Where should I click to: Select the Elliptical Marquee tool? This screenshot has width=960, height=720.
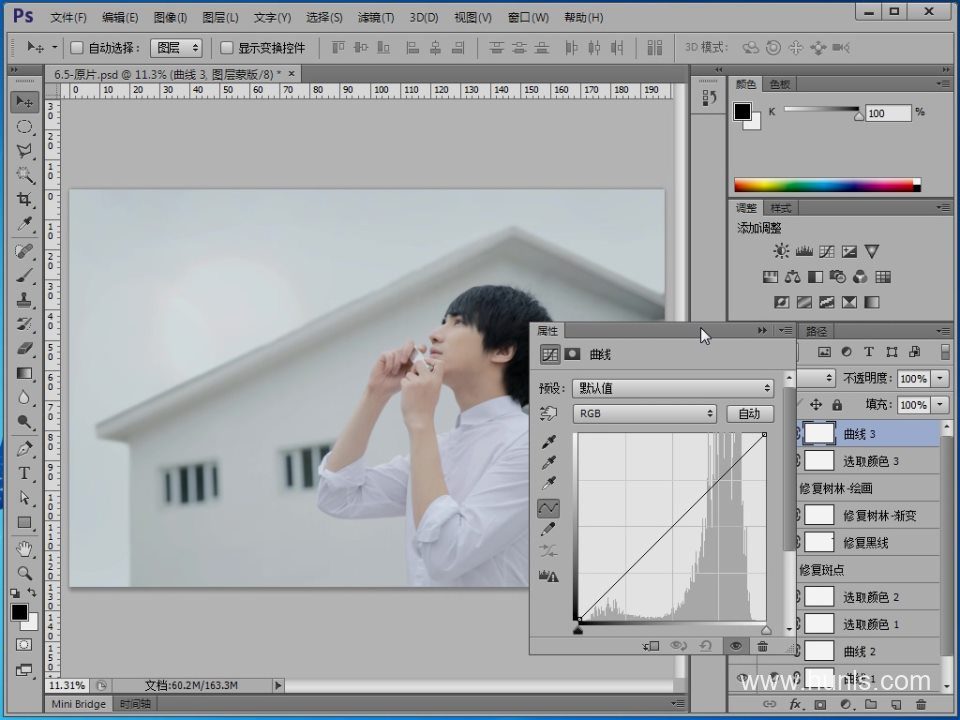click(x=24, y=127)
